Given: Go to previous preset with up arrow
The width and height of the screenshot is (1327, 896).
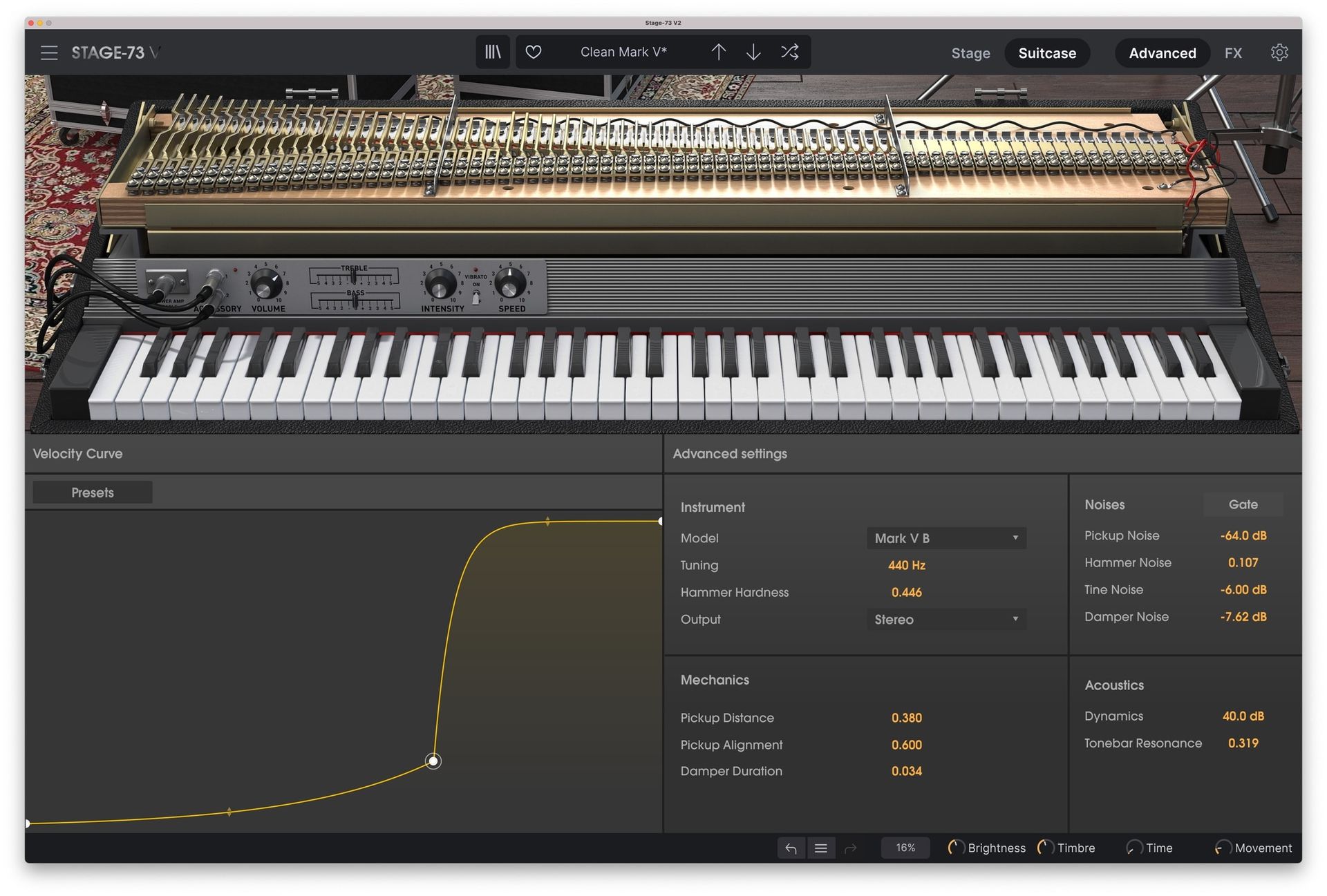Looking at the screenshot, I should (718, 52).
